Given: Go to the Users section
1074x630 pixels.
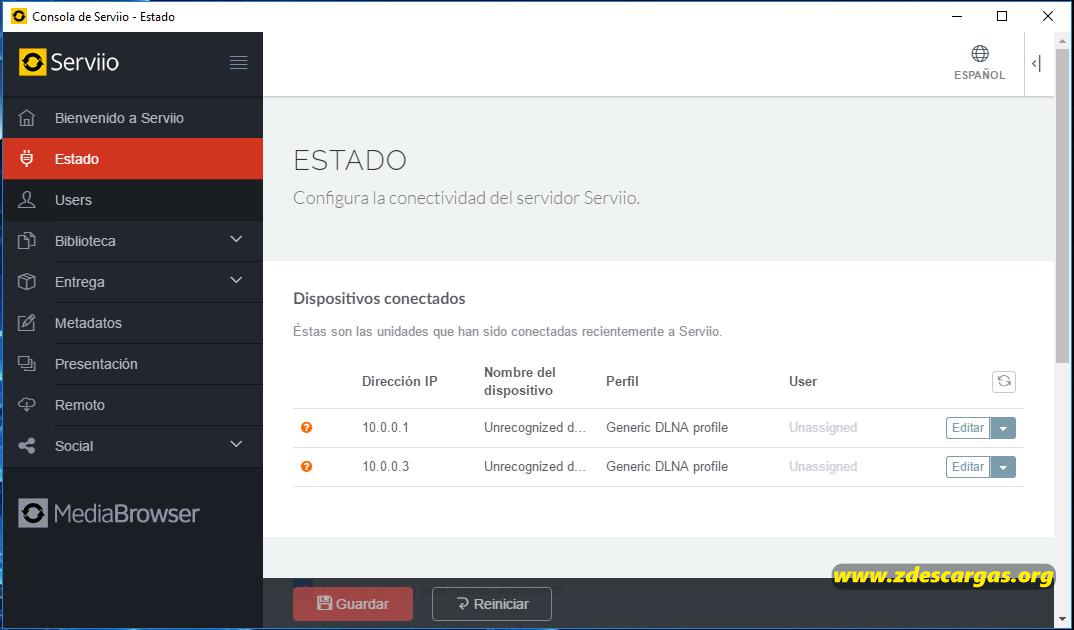Looking at the screenshot, I should tap(133, 200).
